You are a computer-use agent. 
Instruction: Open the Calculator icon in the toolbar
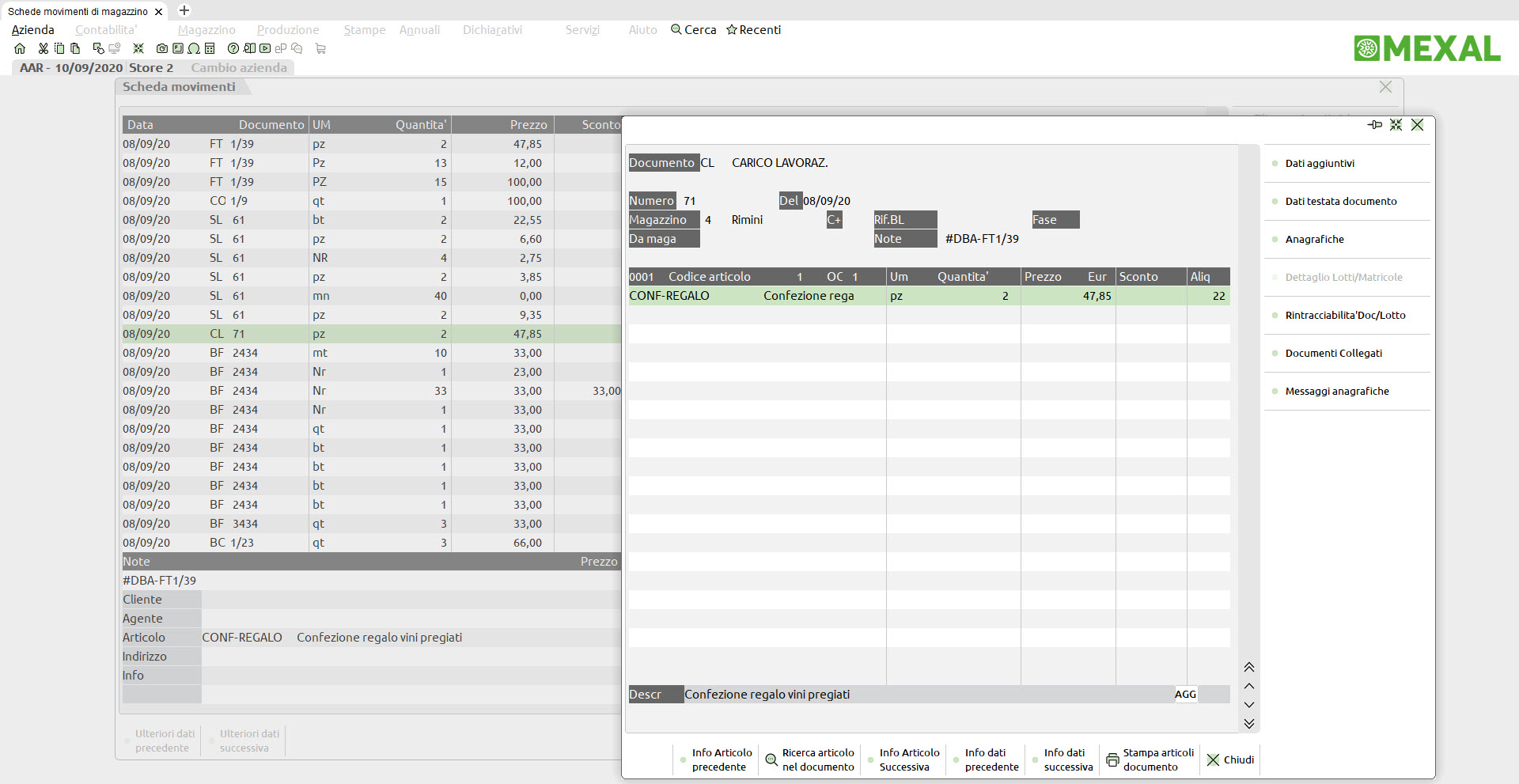pos(210,48)
